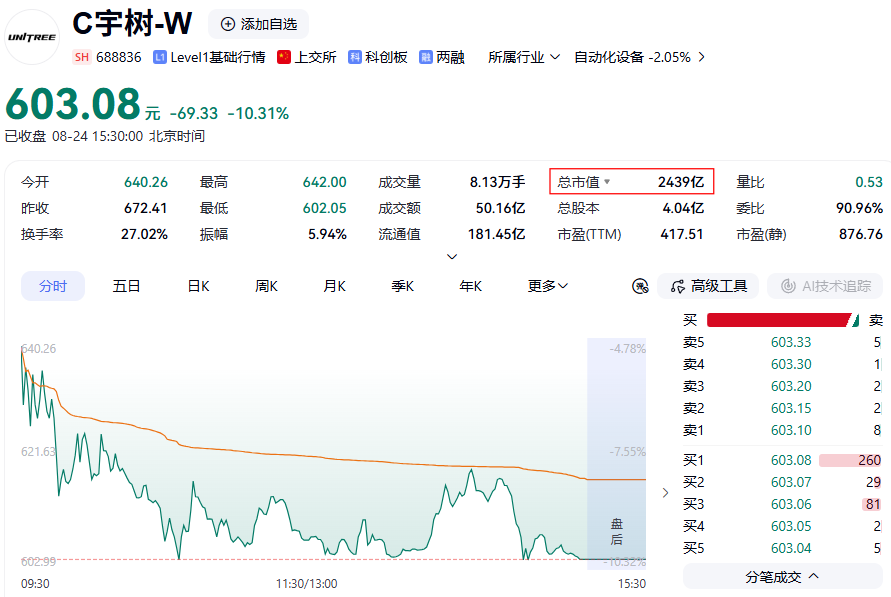Click the buy/sell ratio bar
The height and width of the screenshot is (597, 891).
(782, 320)
